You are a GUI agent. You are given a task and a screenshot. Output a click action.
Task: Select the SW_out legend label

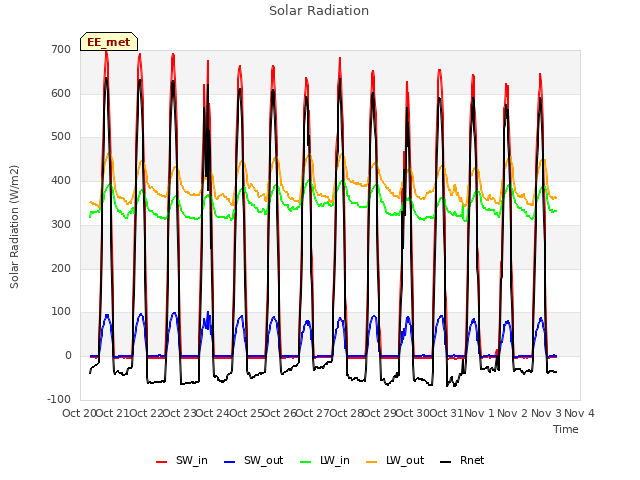(263, 460)
